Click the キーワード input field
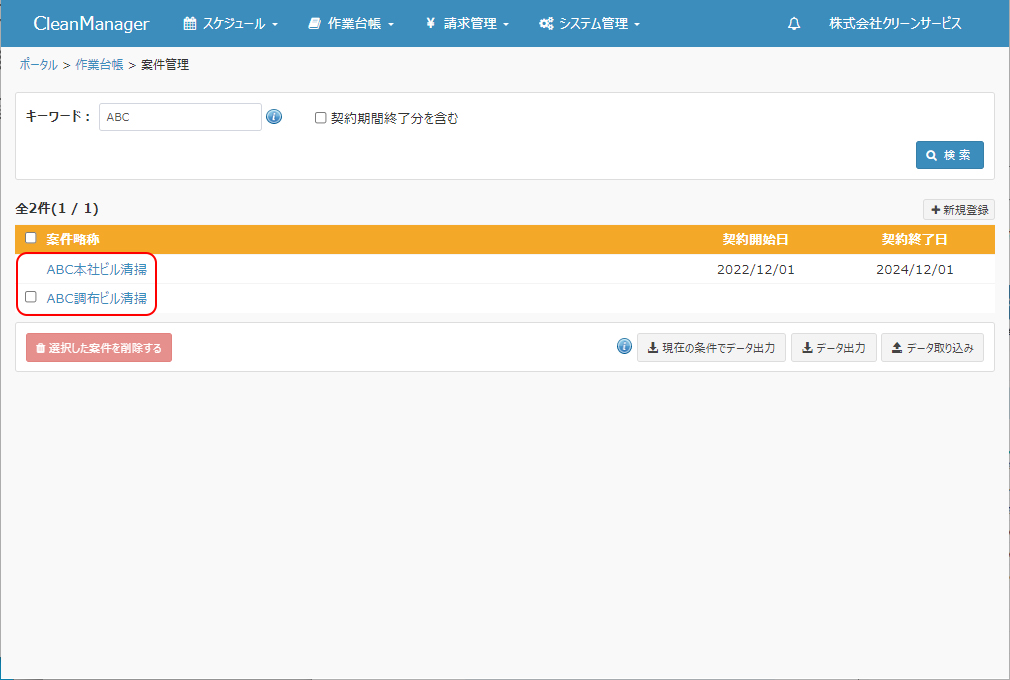Screen dimensions: 1010x680 (x=180, y=117)
